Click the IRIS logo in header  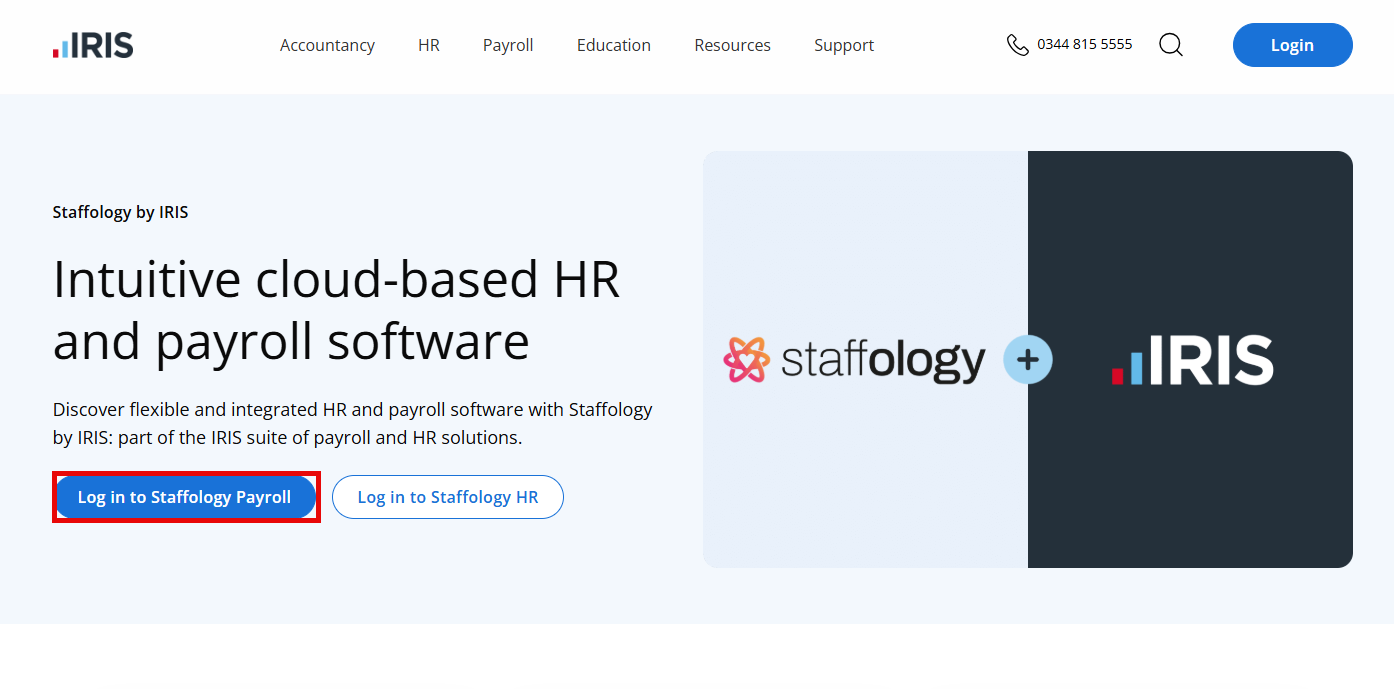coord(93,45)
